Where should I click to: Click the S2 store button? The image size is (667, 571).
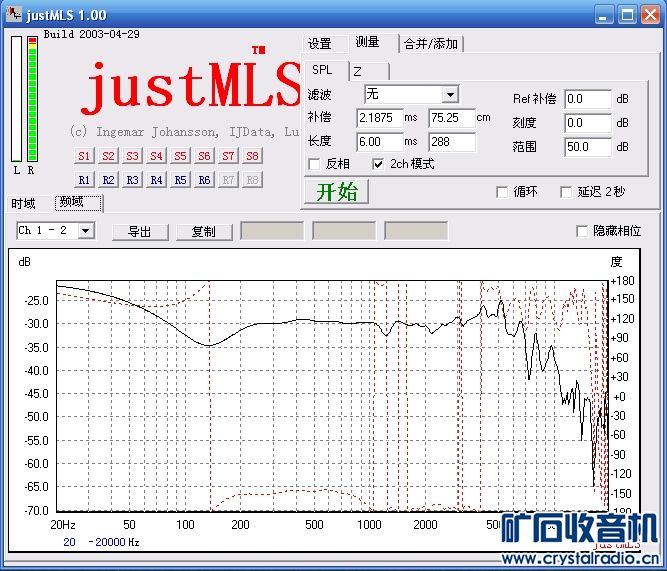[x=108, y=156]
